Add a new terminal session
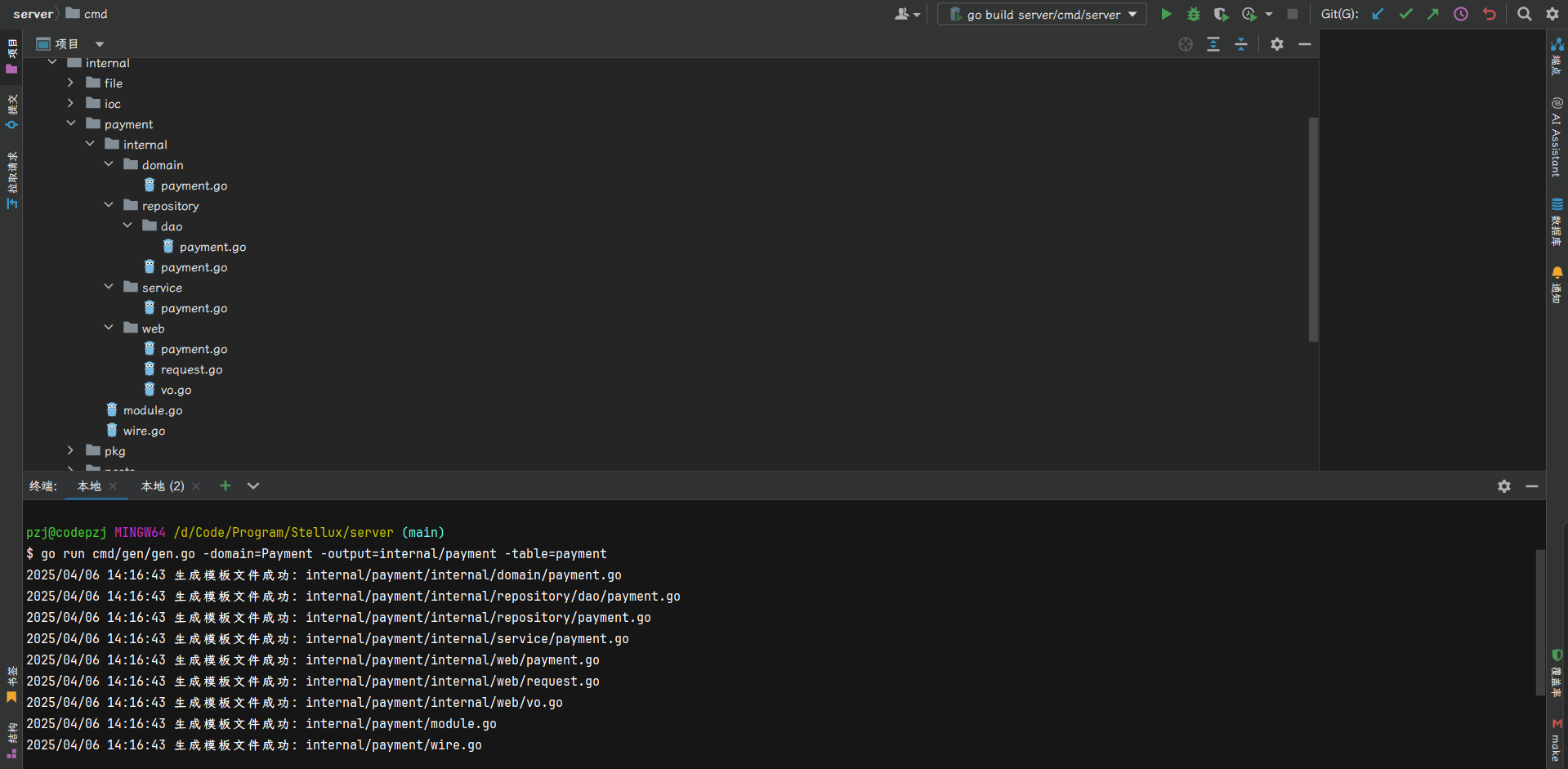1568x769 pixels. [226, 486]
